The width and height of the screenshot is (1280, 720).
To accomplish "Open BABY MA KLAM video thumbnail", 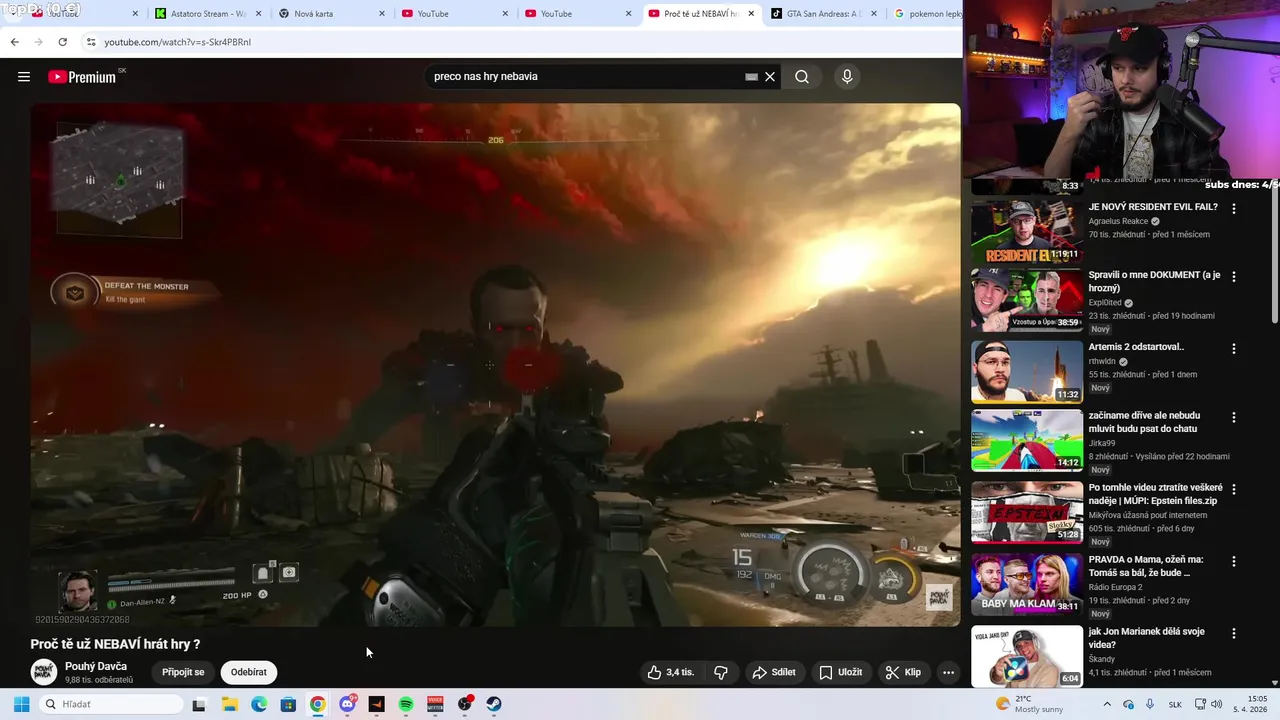I will coord(1027,584).
